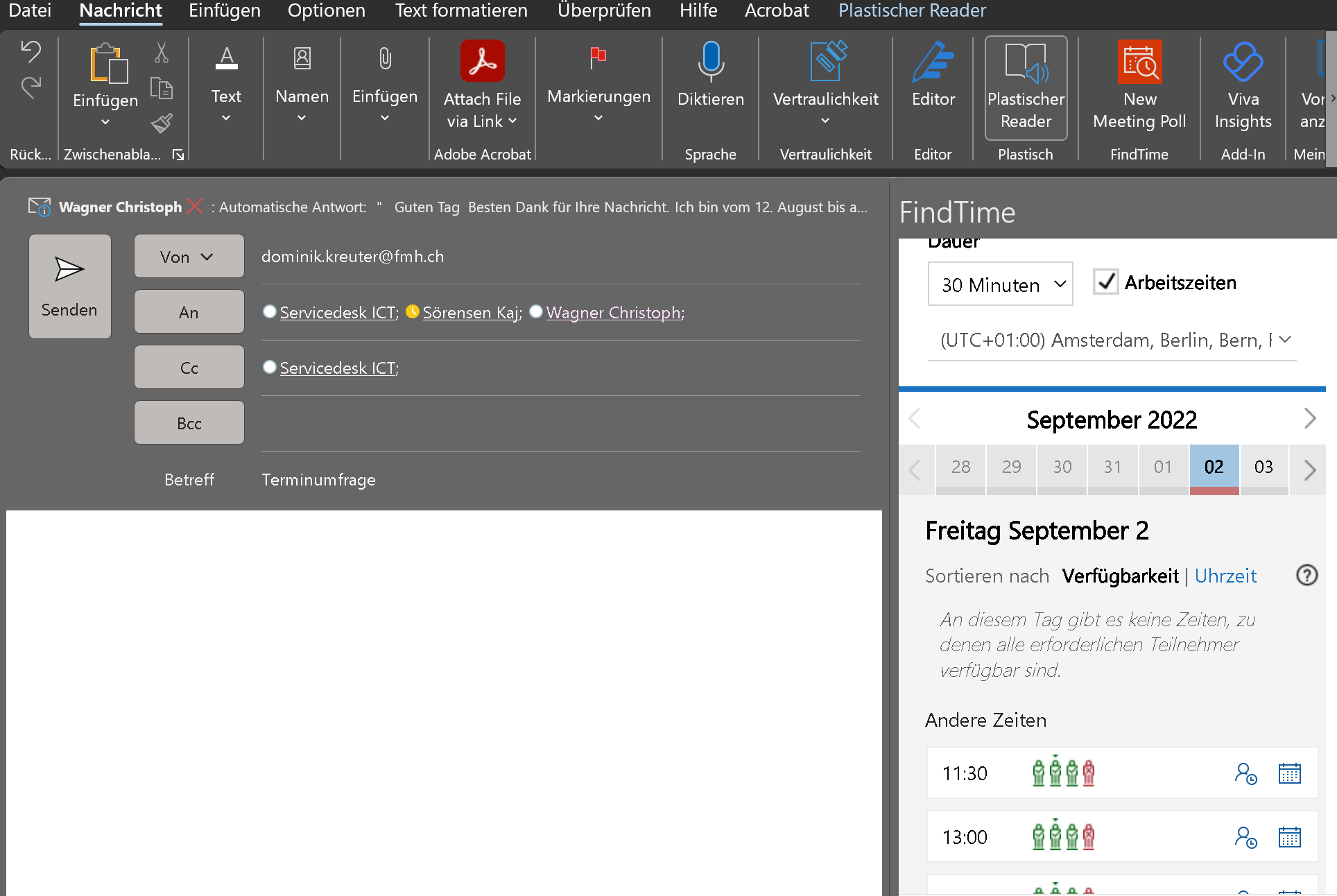Open the Optionen ribbon tab
The height and width of the screenshot is (896, 1337).
[326, 11]
